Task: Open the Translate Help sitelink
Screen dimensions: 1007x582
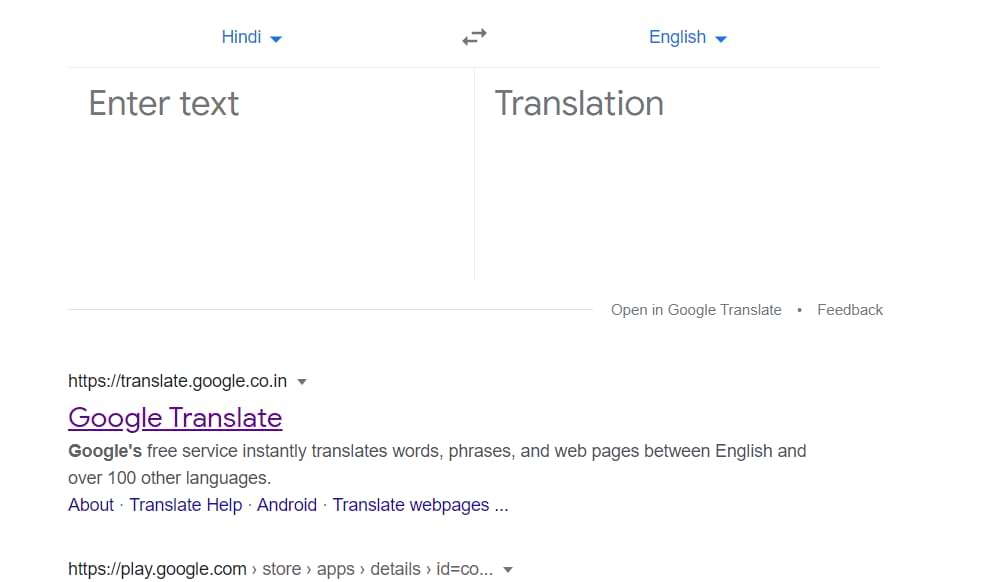Action: [186, 505]
